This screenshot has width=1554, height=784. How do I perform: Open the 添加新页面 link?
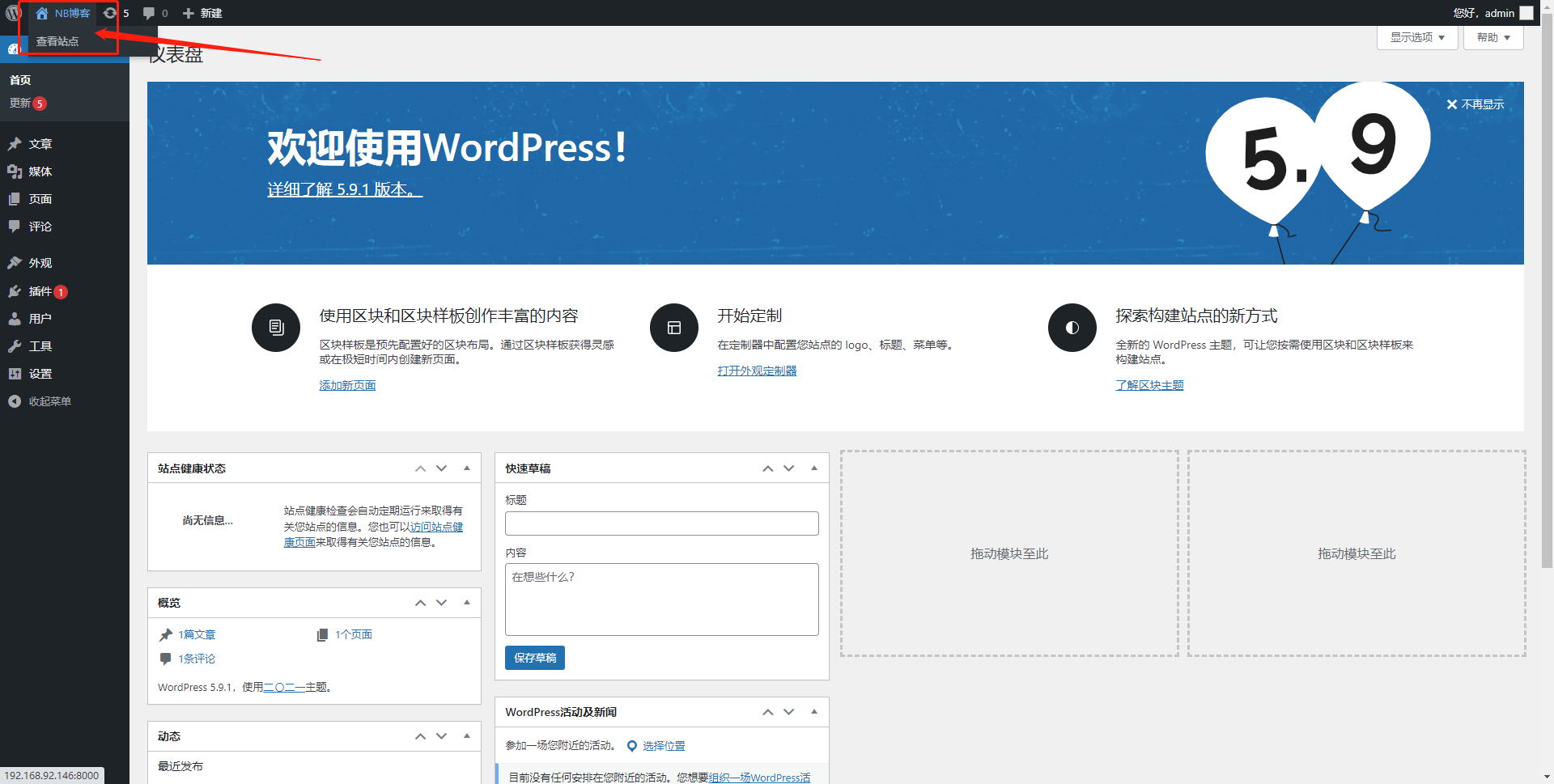click(347, 385)
